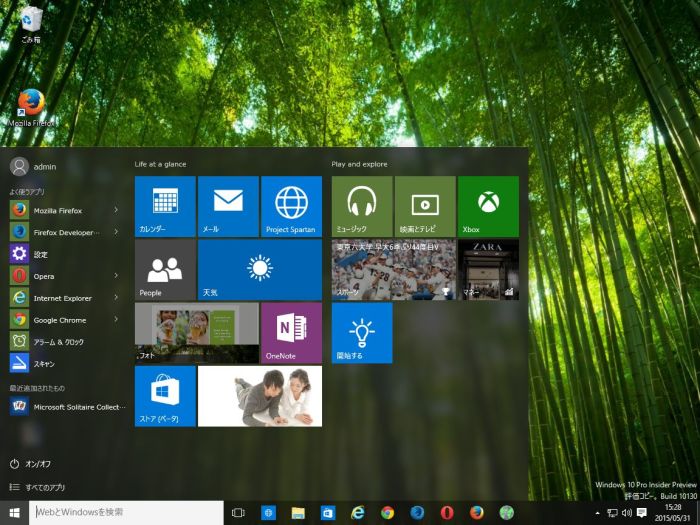Open the ミュージック music tile

tap(362, 206)
